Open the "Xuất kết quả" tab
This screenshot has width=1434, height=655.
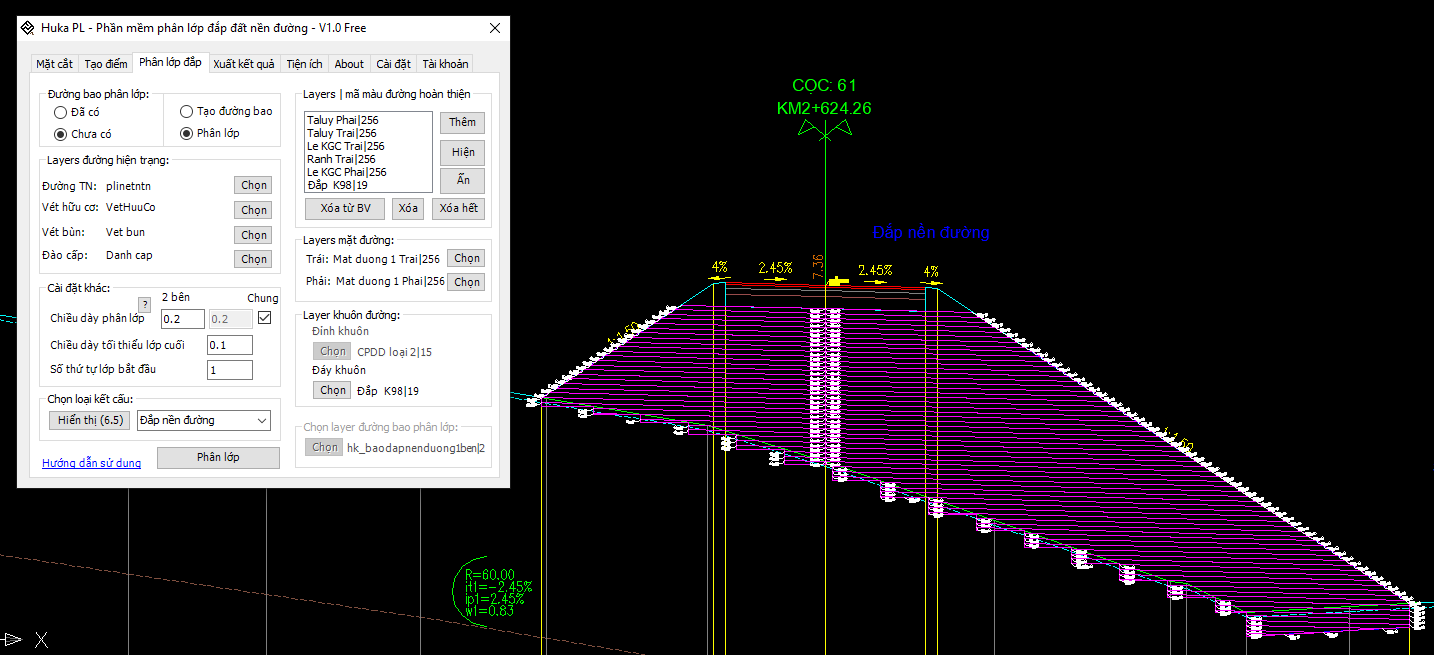click(244, 64)
